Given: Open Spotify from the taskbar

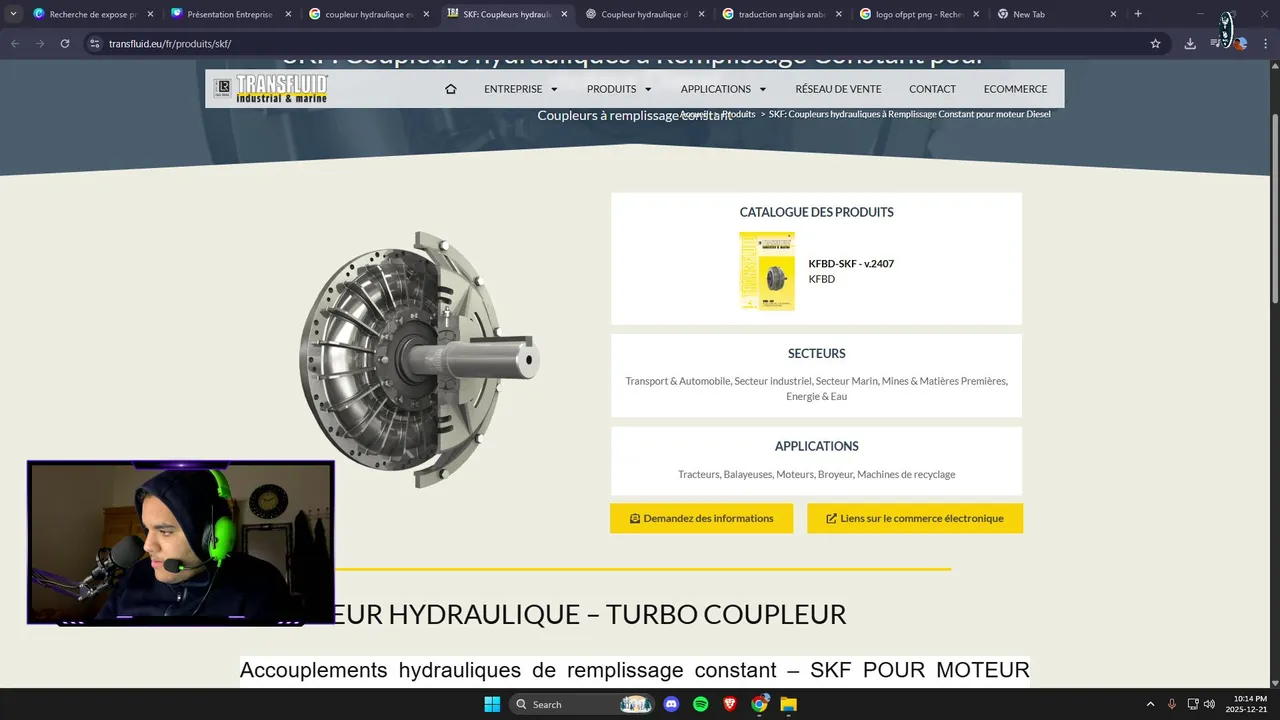Looking at the screenshot, I should point(701,704).
